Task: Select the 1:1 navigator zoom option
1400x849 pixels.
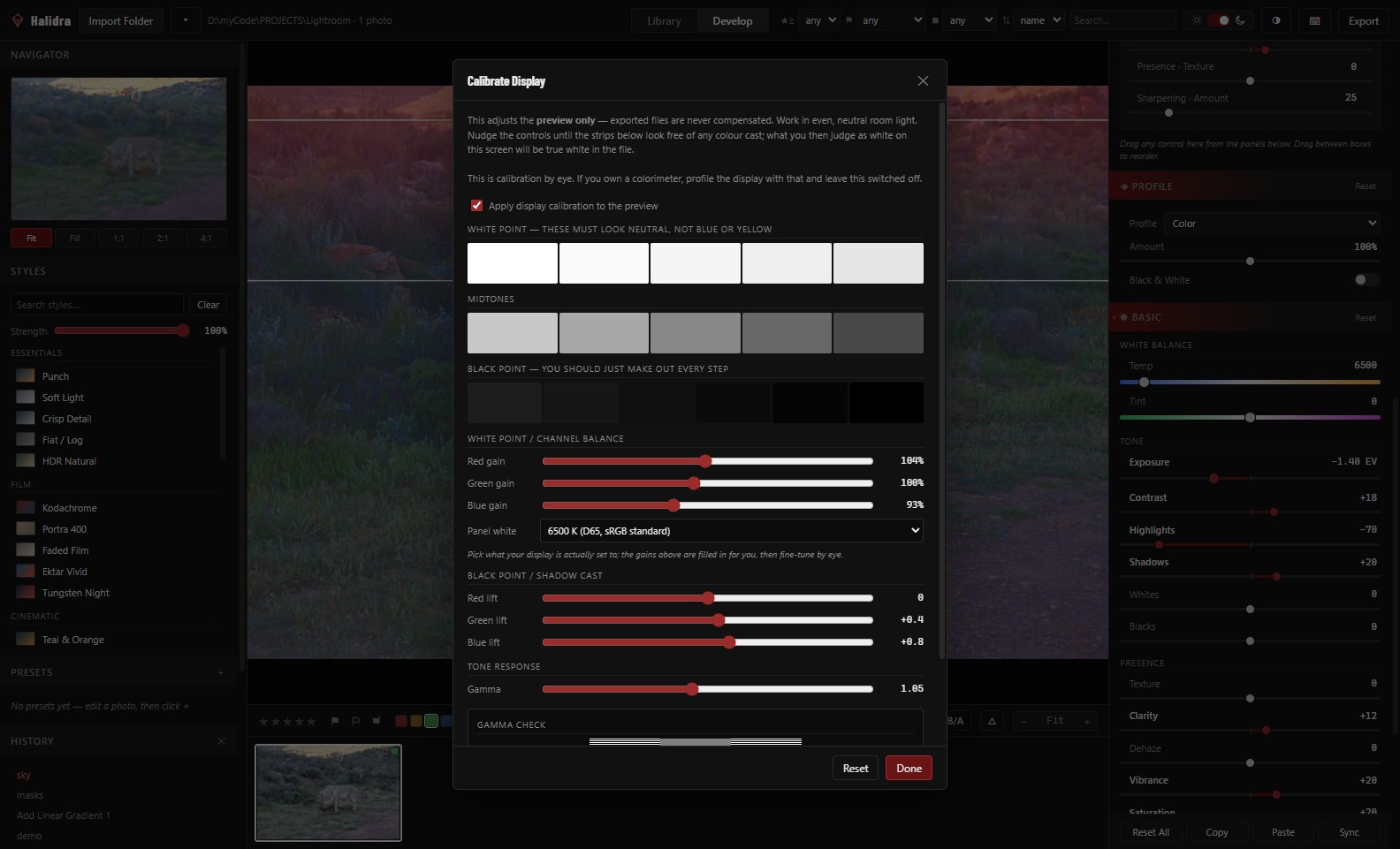Action: [x=118, y=238]
